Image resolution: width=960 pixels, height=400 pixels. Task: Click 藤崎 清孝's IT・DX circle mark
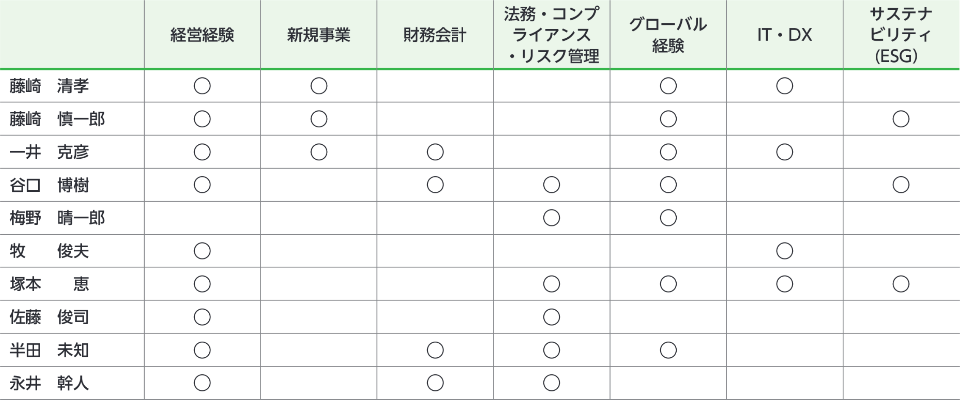pos(784,86)
